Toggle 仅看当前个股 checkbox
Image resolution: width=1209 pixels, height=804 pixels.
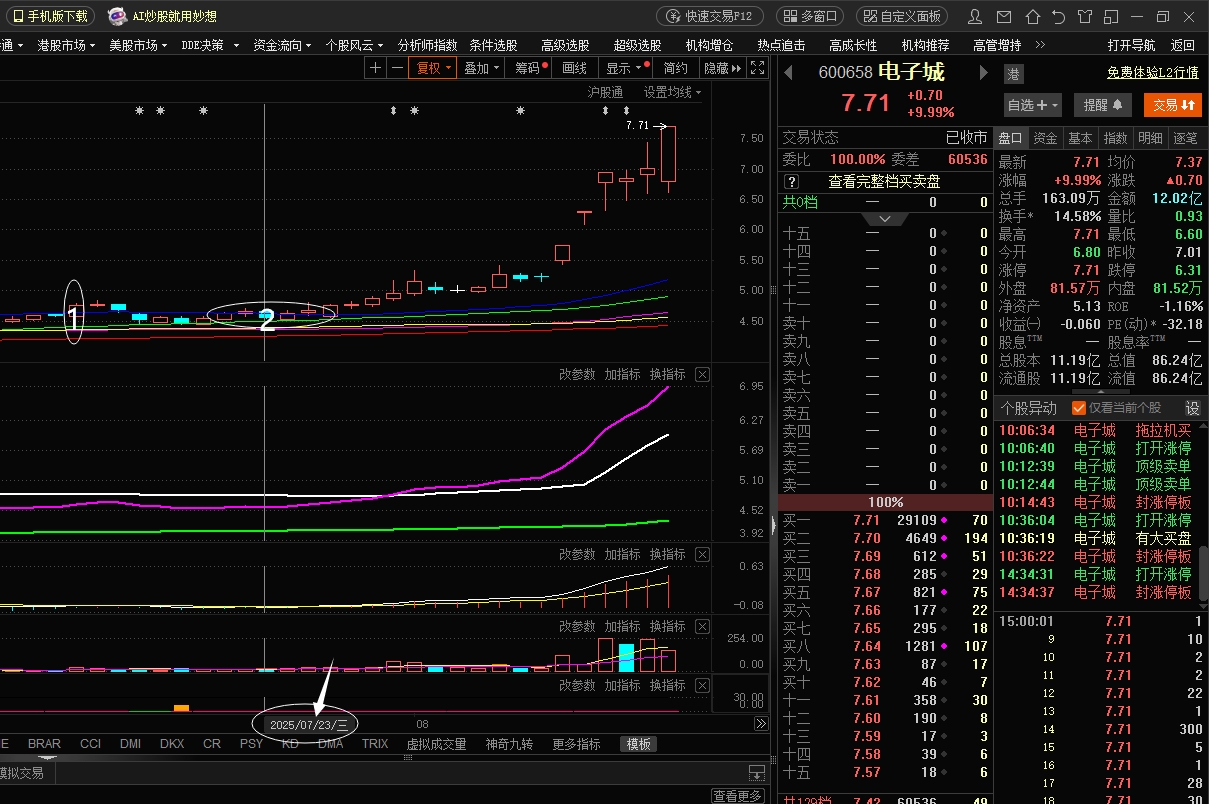(x=1078, y=408)
